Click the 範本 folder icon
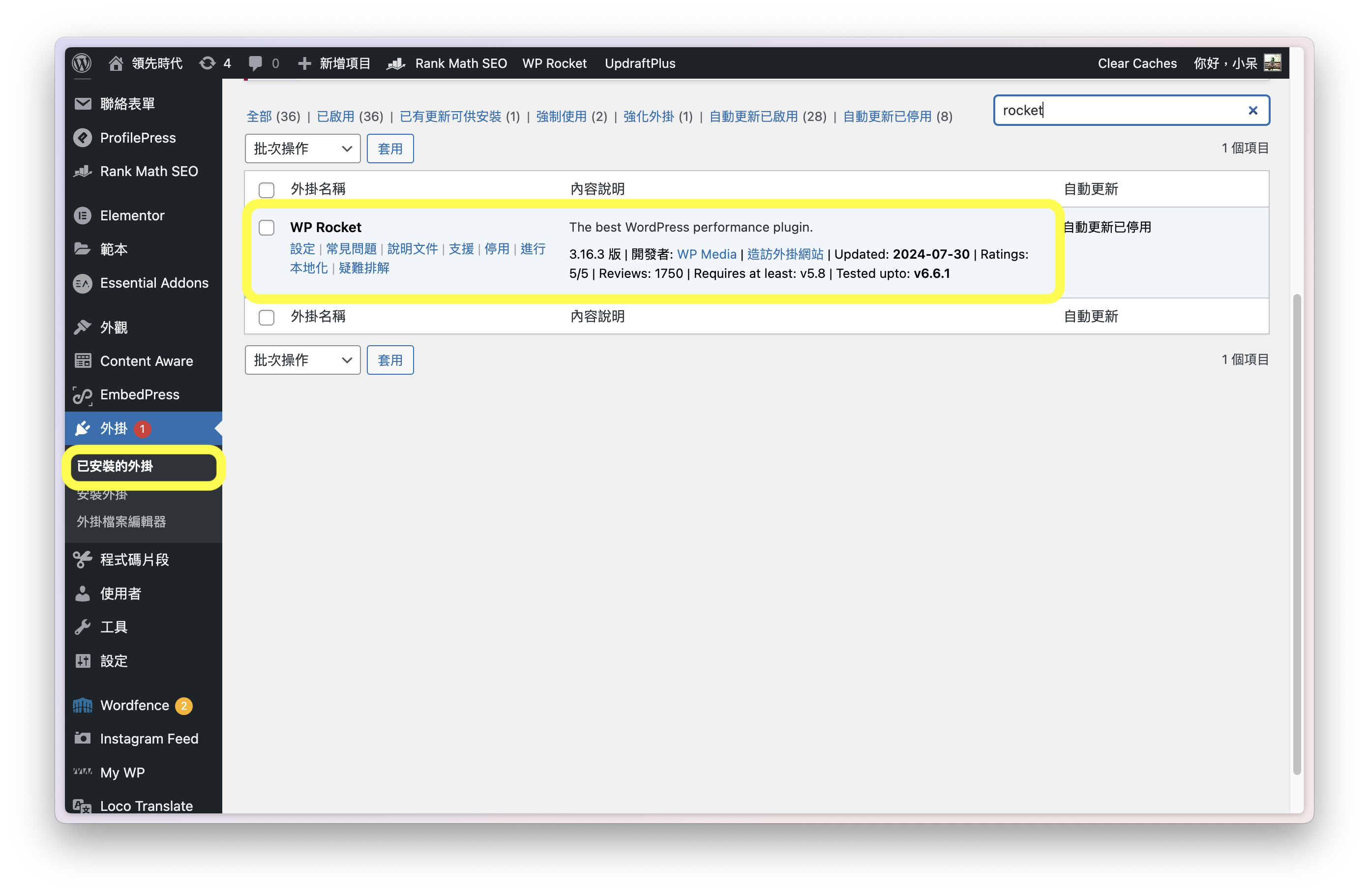 click(x=83, y=249)
